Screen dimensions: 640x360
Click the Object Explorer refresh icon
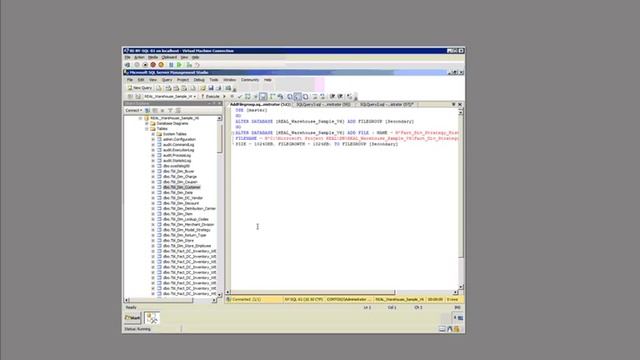tap(179, 110)
